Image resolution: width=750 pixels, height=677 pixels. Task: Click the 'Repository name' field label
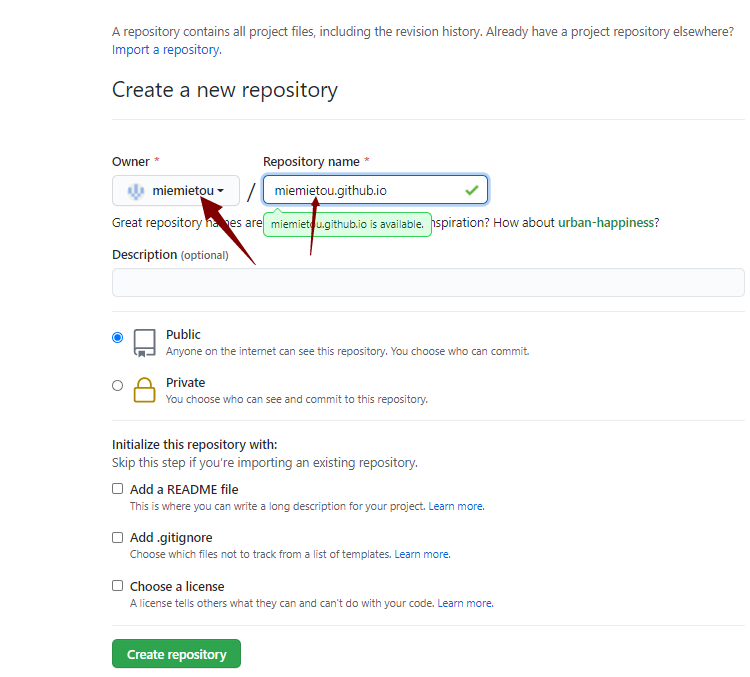311,162
